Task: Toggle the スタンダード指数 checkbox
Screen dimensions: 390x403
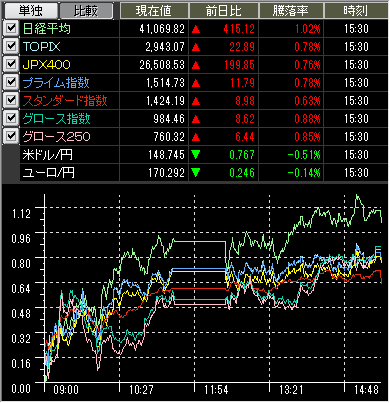Action: tap(11, 100)
